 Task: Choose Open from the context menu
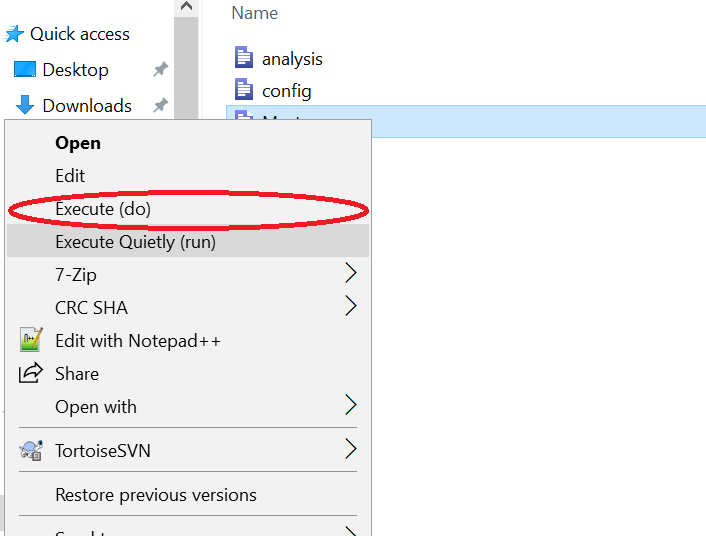tap(78, 143)
